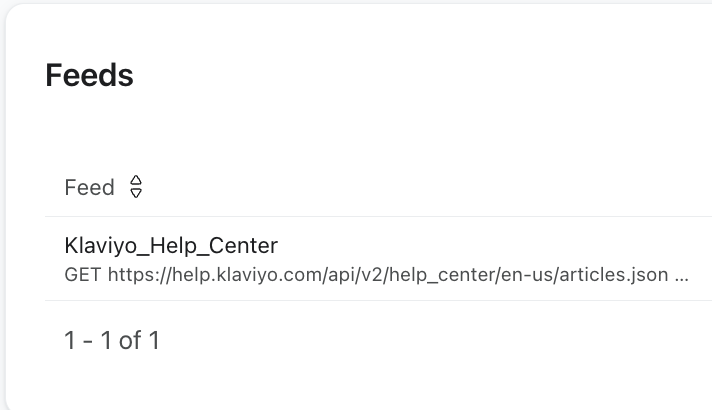Click the "of 1" total count

[139, 341]
